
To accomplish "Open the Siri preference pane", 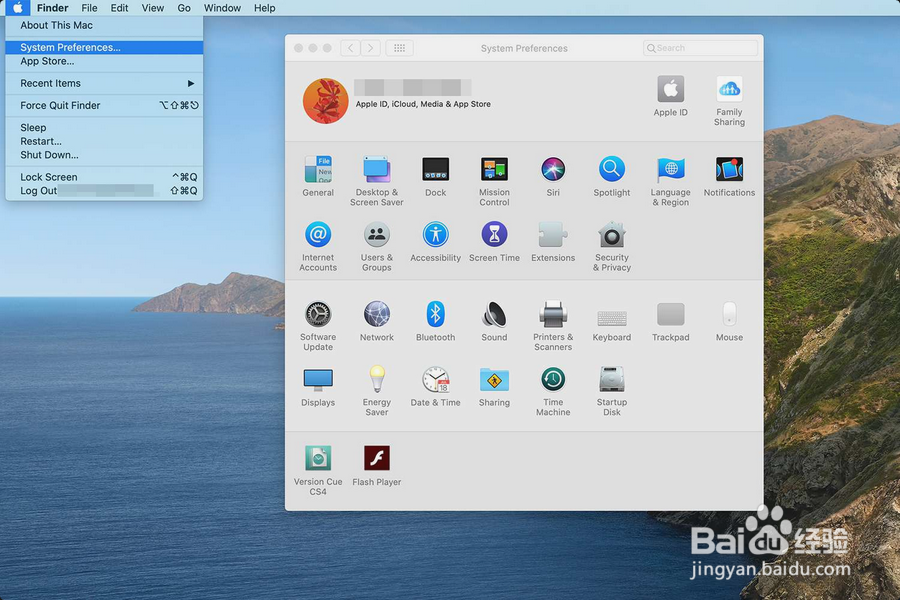I will pos(553,176).
